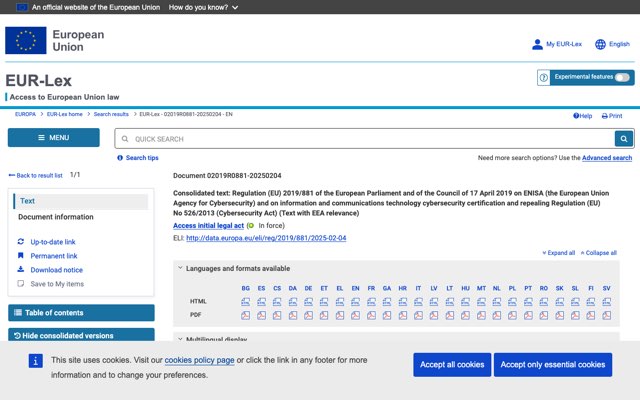The height and width of the screenshot is (400, 640).
Task: Navigate to EUROPA breadcrumb
Action: click(x=25, y=114)
